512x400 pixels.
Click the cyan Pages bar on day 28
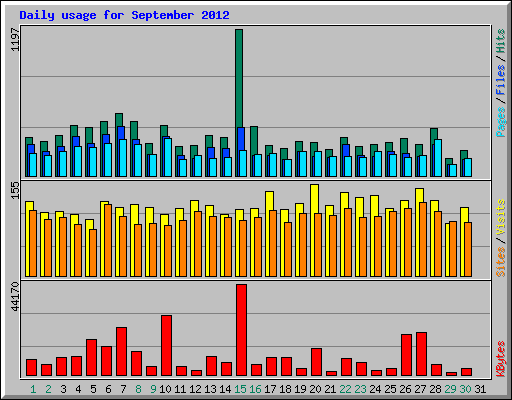click(438, 158)
